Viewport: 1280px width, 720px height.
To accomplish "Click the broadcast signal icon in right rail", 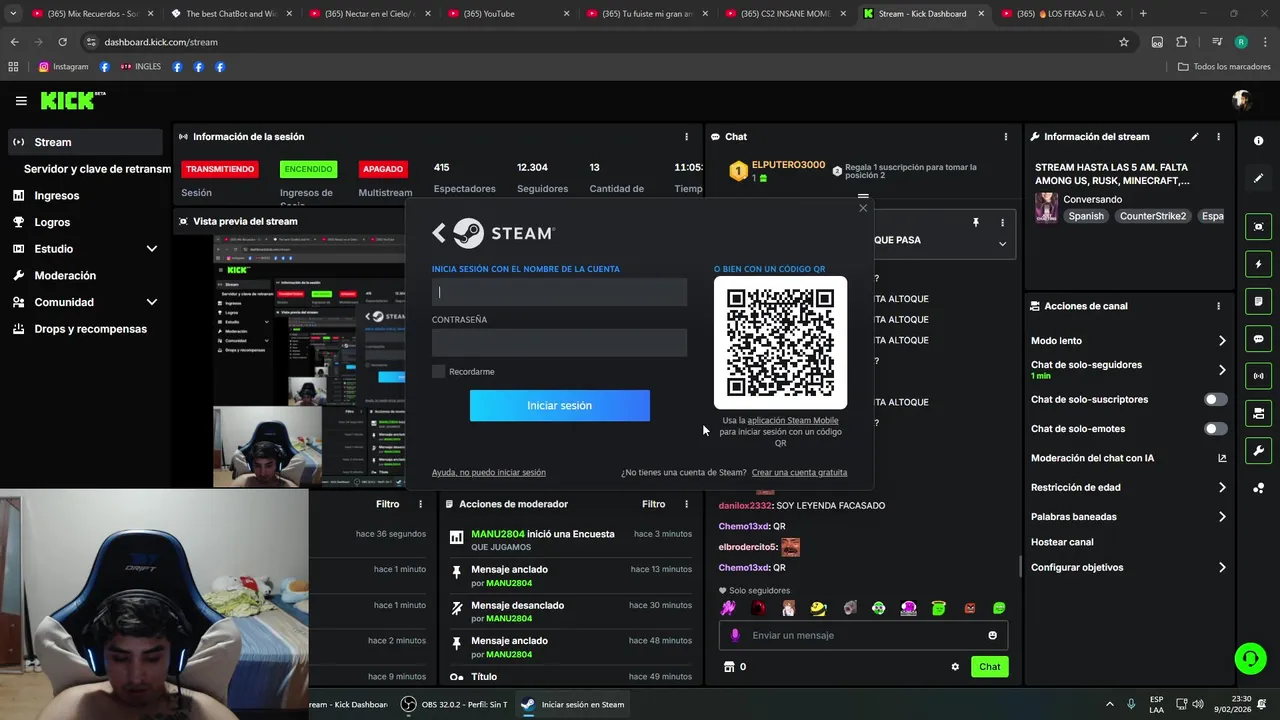I will click(x=1258, y=376).
